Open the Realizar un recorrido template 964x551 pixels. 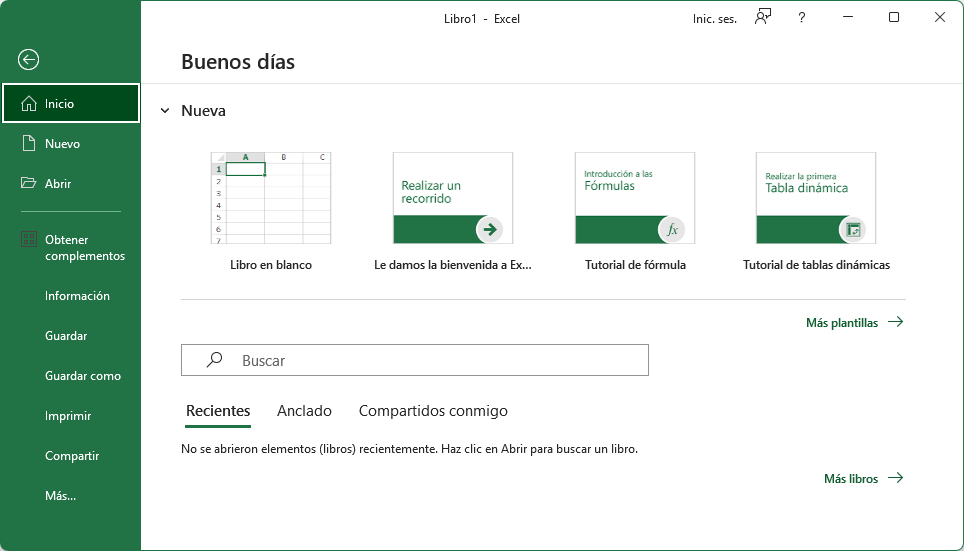click(x=453, y=198)
